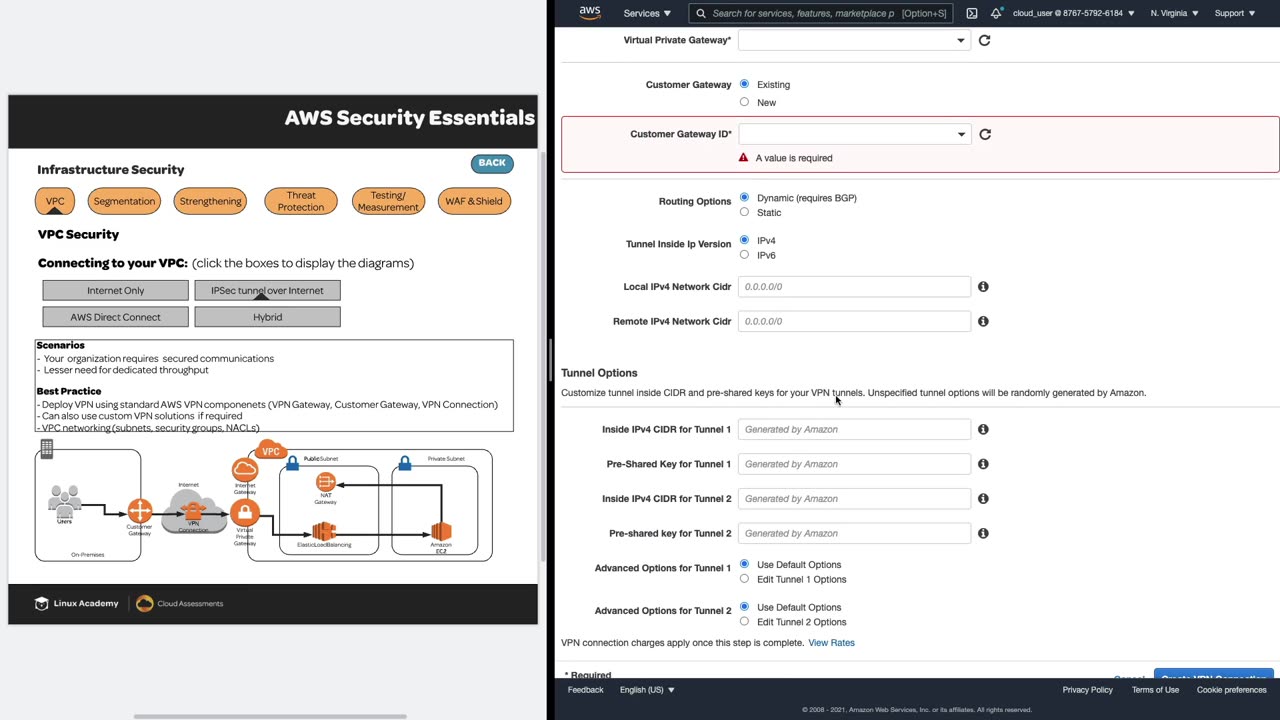Image resolution: width=1280 pixels, height=720 pixels.
Task: Show info for Pre-shared key Tunnel 2
Action: [x=983, y=533]
